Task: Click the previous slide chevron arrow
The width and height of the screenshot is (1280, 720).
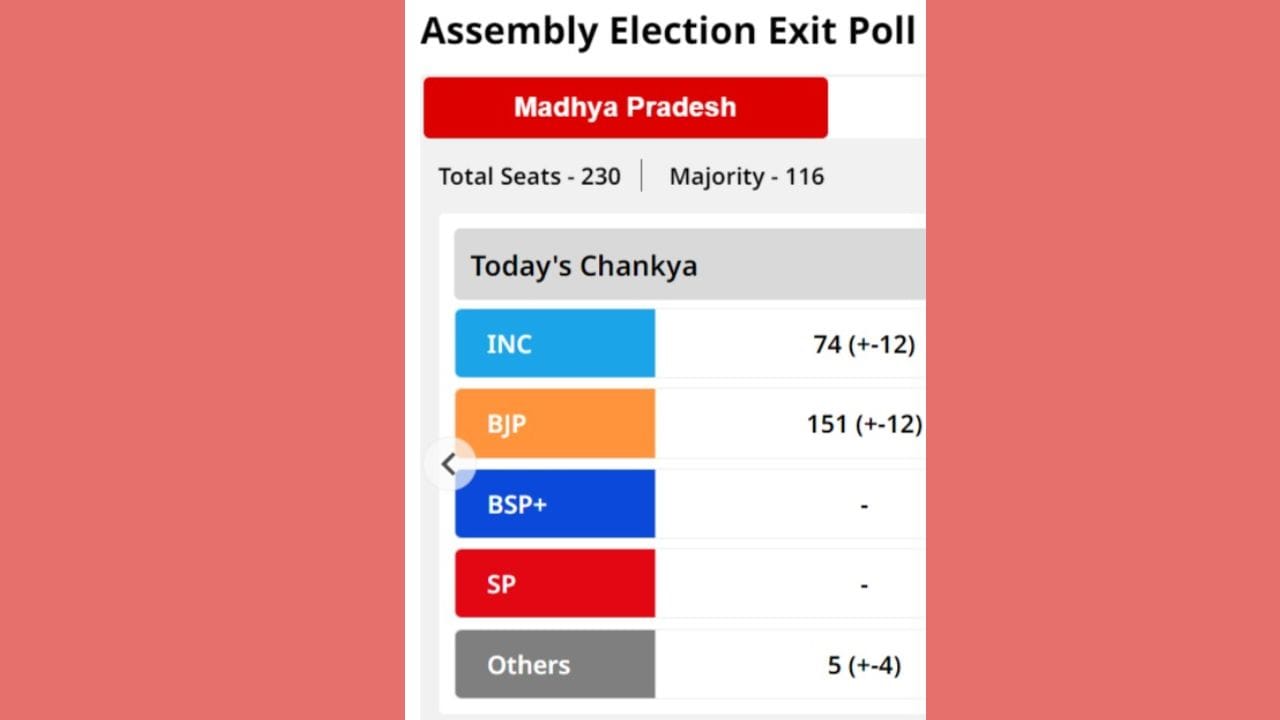Action: pyautogui.click(x=449, y=464)
